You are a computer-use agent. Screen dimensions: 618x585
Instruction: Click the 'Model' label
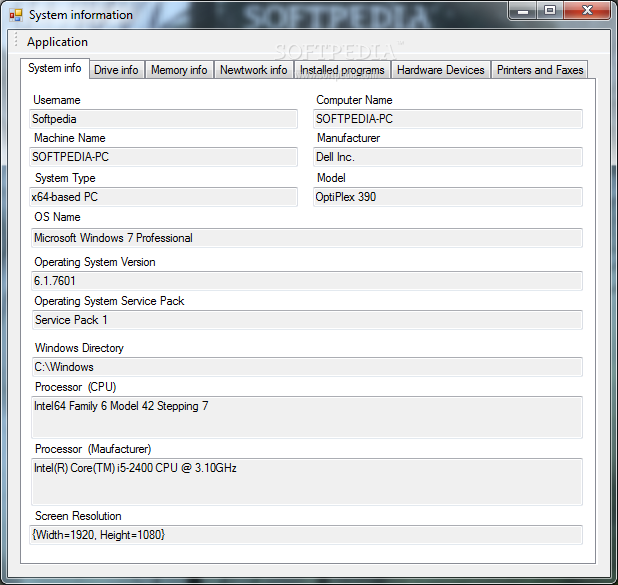click(x=331, y=178)
